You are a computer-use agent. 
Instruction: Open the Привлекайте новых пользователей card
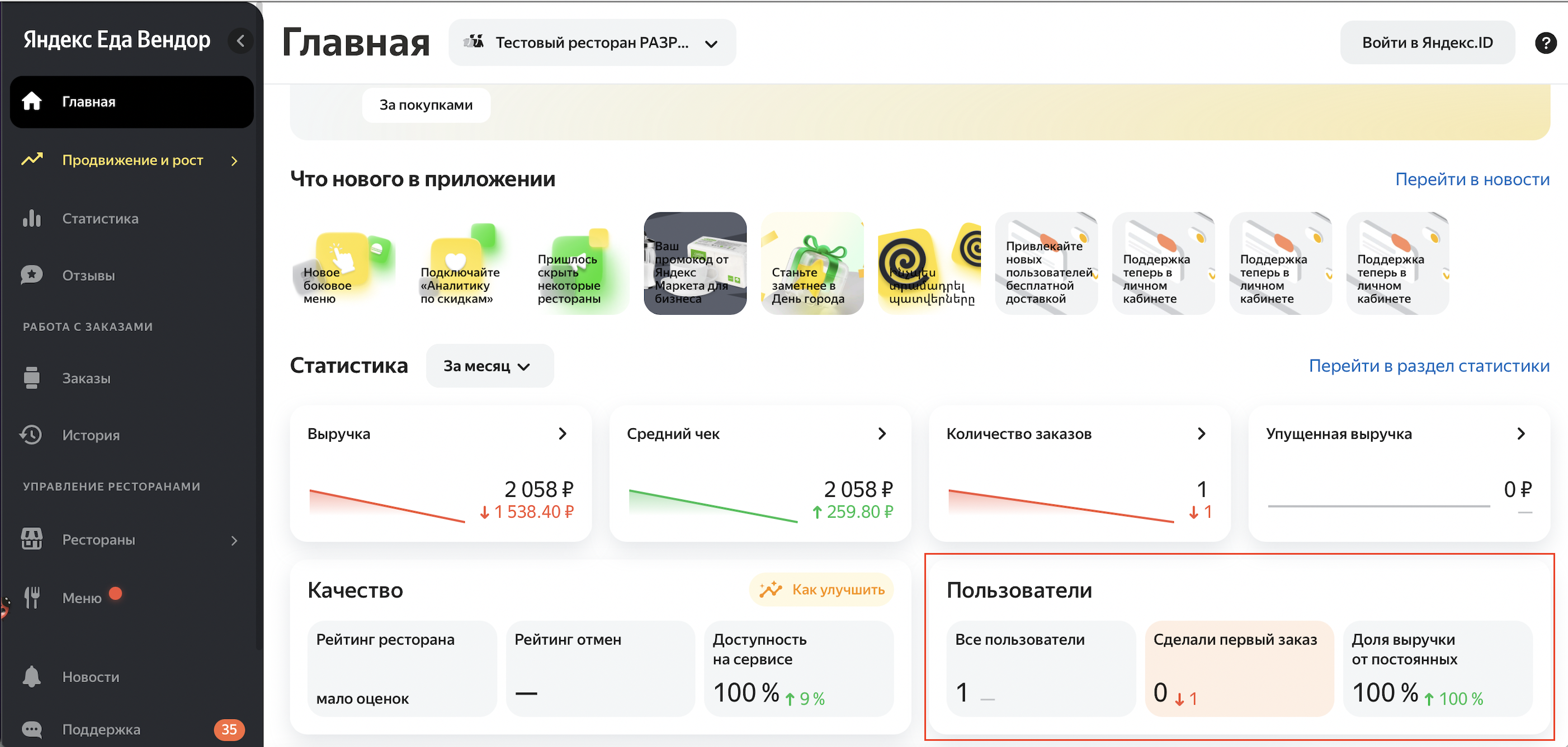1046,263
